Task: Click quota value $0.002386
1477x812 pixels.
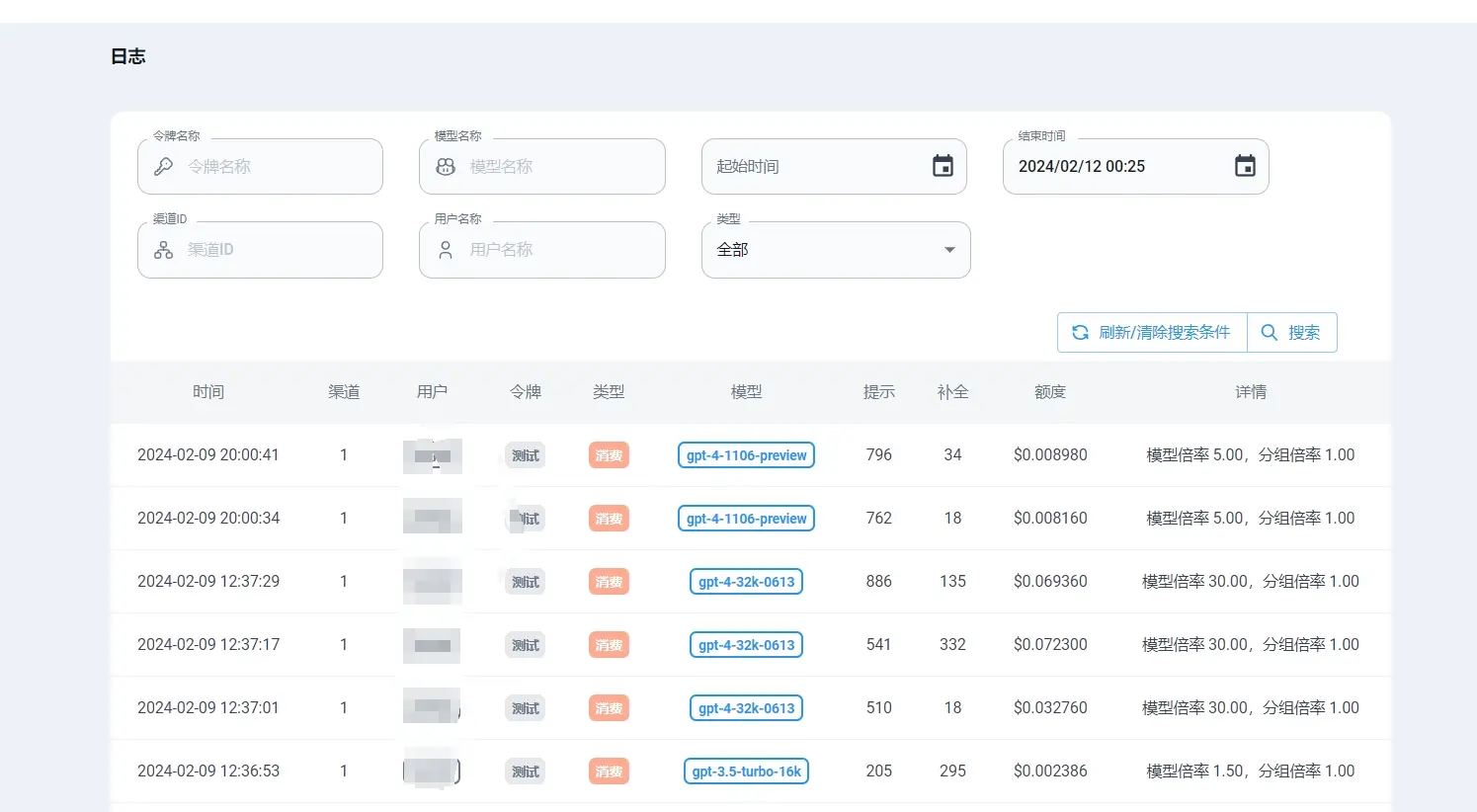Action: coord(1050,771)
